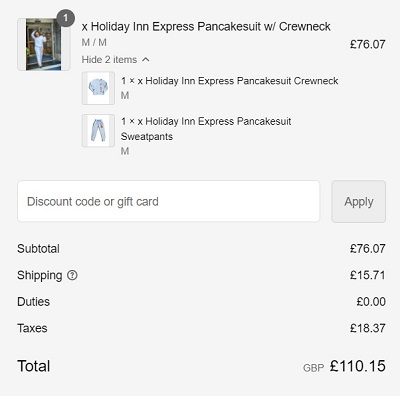Click the quantity badge on product image
This screenshot has width=400, height=396.
pos(66,18)
